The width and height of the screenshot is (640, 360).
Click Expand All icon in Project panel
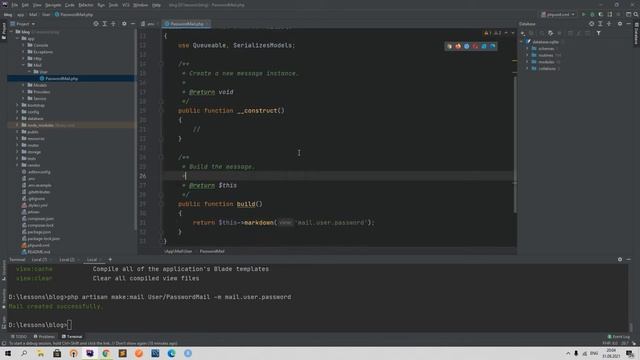(x=105, y=24)
